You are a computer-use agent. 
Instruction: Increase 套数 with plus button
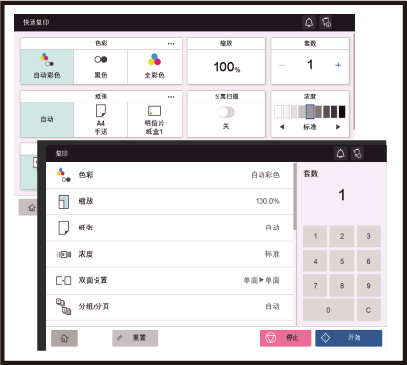(x=338, y=65)
